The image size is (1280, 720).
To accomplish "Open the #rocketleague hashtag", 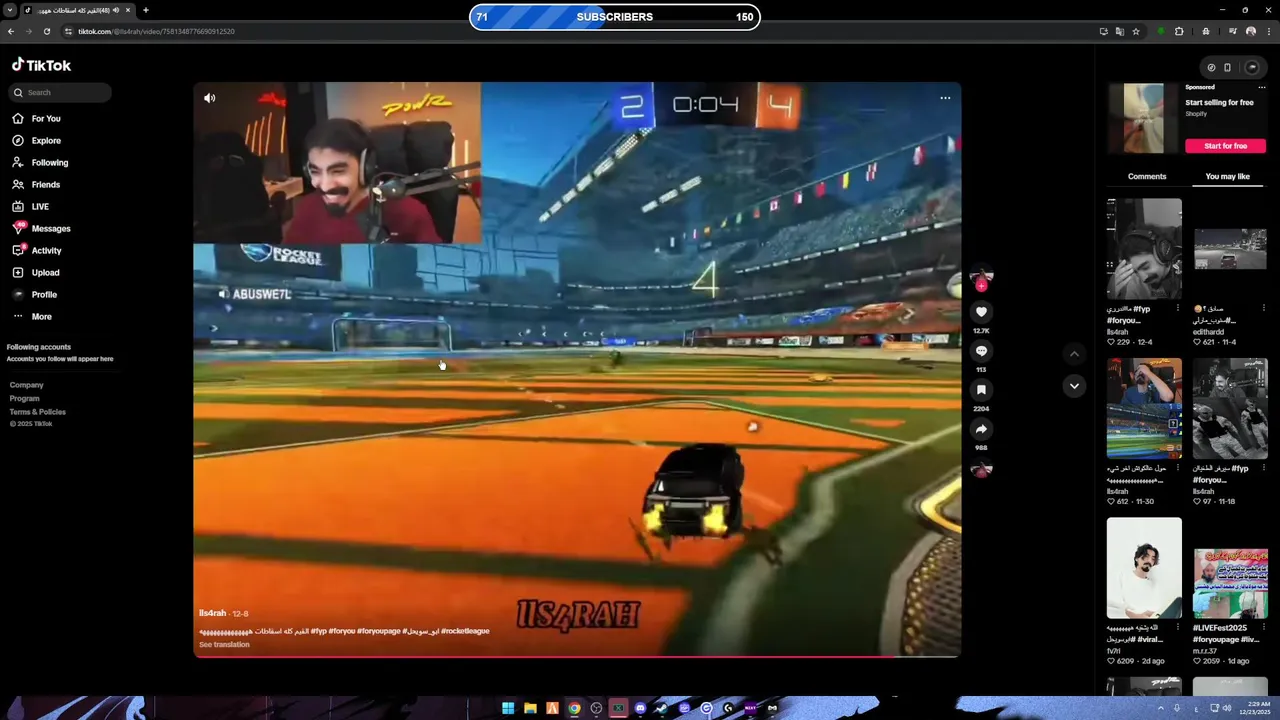I will [465, 632].
